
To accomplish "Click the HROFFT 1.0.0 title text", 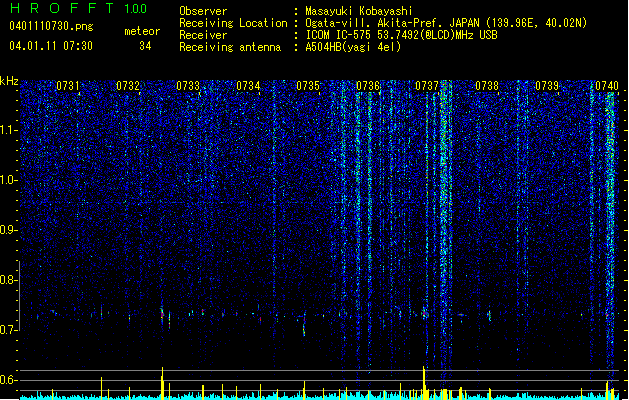I will pos(79,8).
